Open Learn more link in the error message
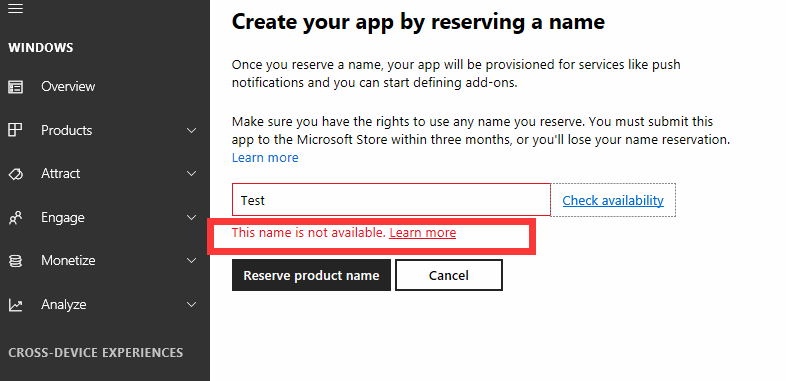Viewport: 786px width, 381px height. click(x=423, y=233)
